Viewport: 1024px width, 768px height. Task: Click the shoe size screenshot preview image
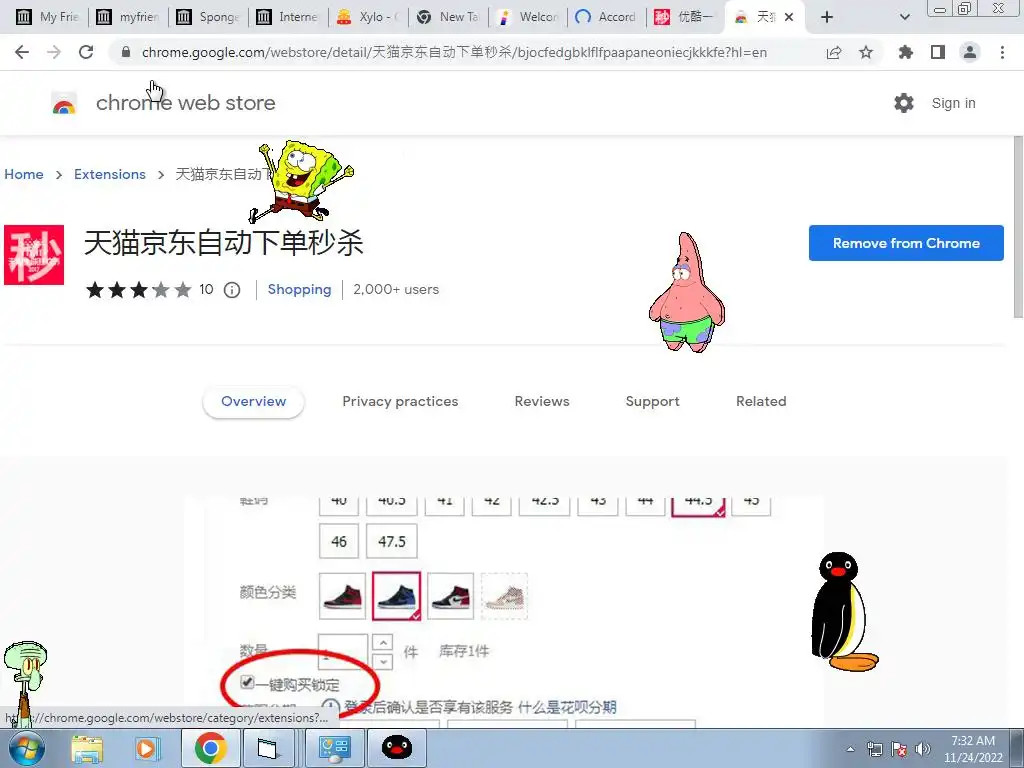point(504,611)
